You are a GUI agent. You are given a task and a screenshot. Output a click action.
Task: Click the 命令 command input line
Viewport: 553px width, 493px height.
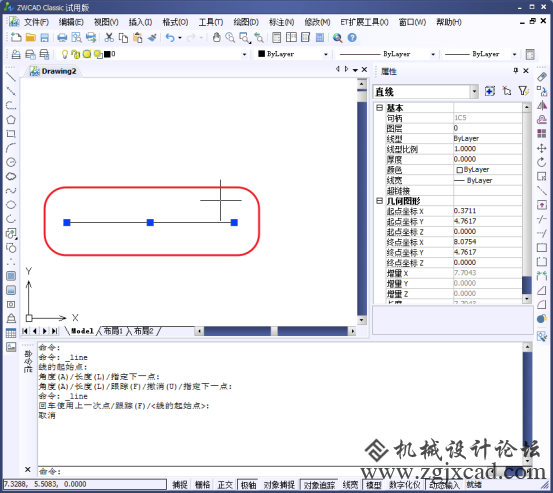tap(280, 471)
